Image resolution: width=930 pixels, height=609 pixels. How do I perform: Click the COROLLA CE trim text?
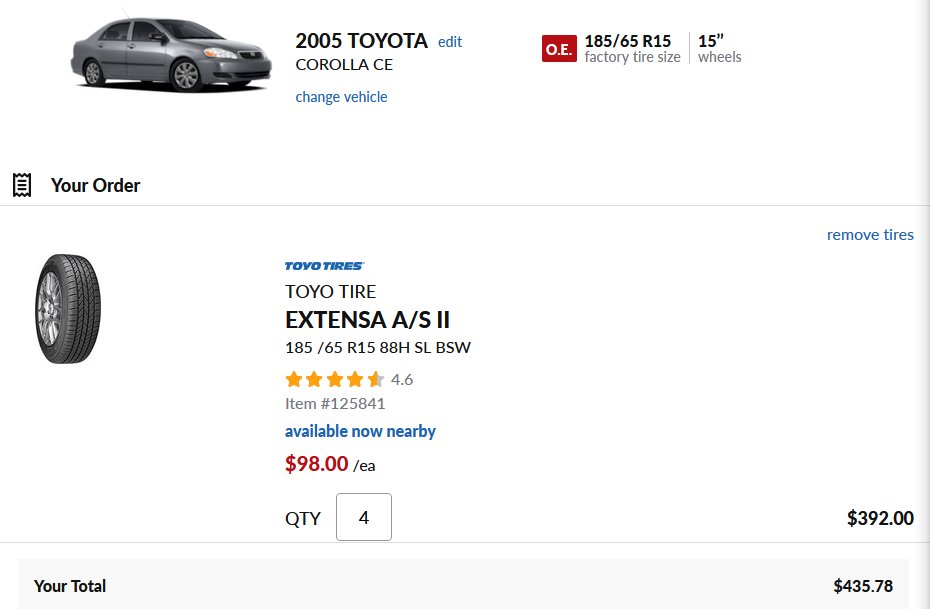[x=344, y=65]
